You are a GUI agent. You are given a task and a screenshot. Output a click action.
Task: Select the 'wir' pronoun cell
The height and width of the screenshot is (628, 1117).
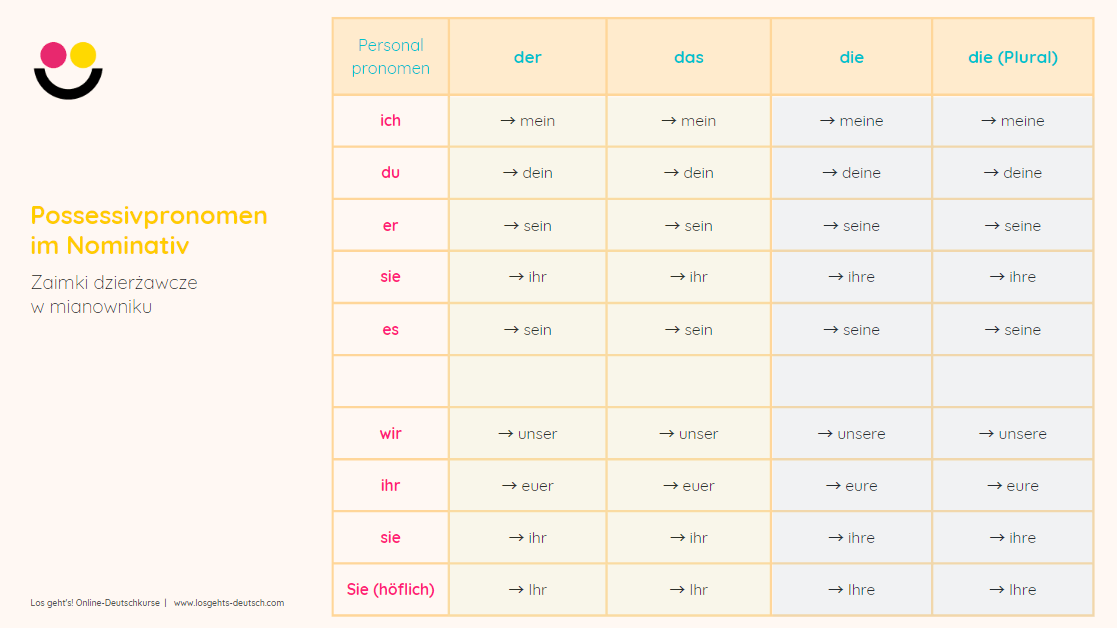pyautogui.click(x=390, y=434)
